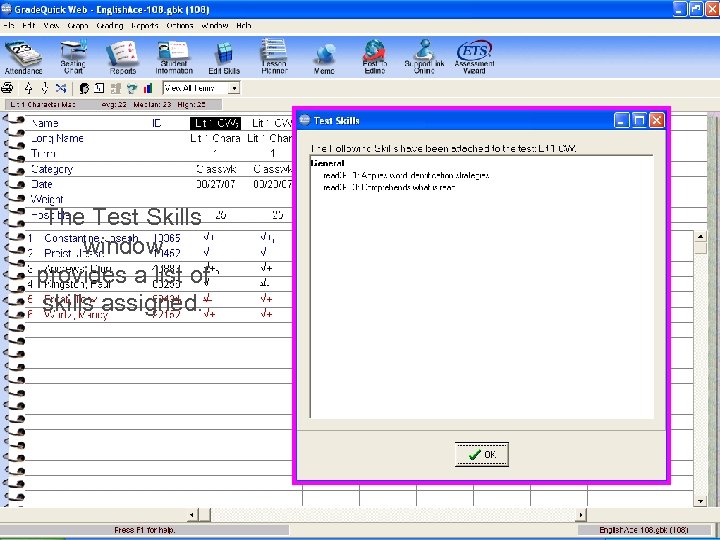Screen dimensions: 720x540
Task: Click the sort descending arrow icon
Action: 45,88
